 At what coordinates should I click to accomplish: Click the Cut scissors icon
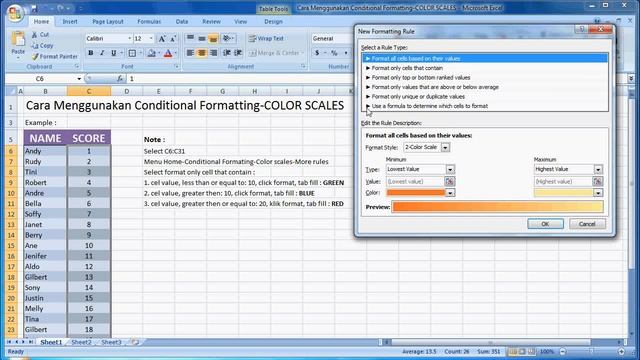35,35
